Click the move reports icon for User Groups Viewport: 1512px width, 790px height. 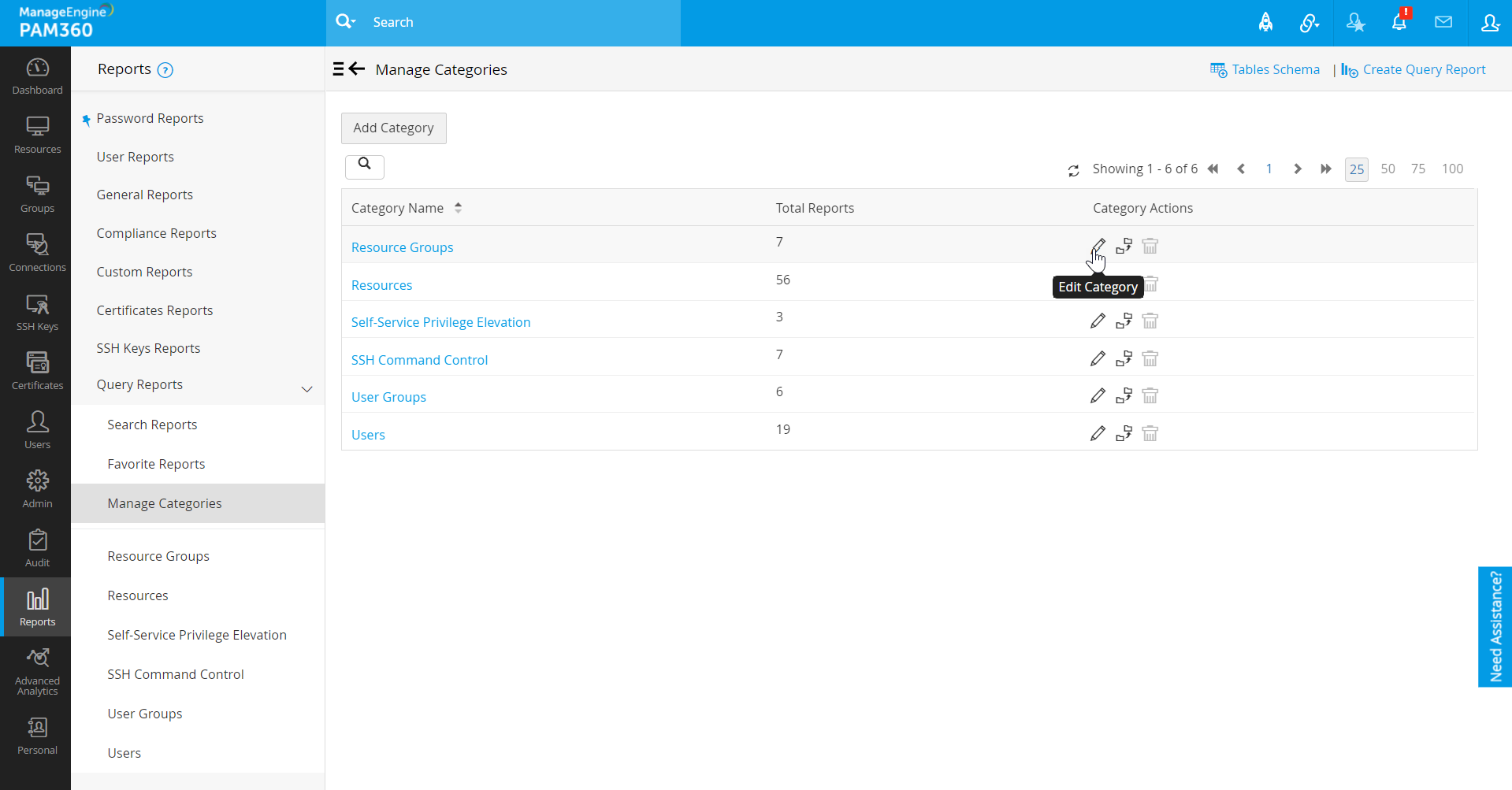(1124, 396)
